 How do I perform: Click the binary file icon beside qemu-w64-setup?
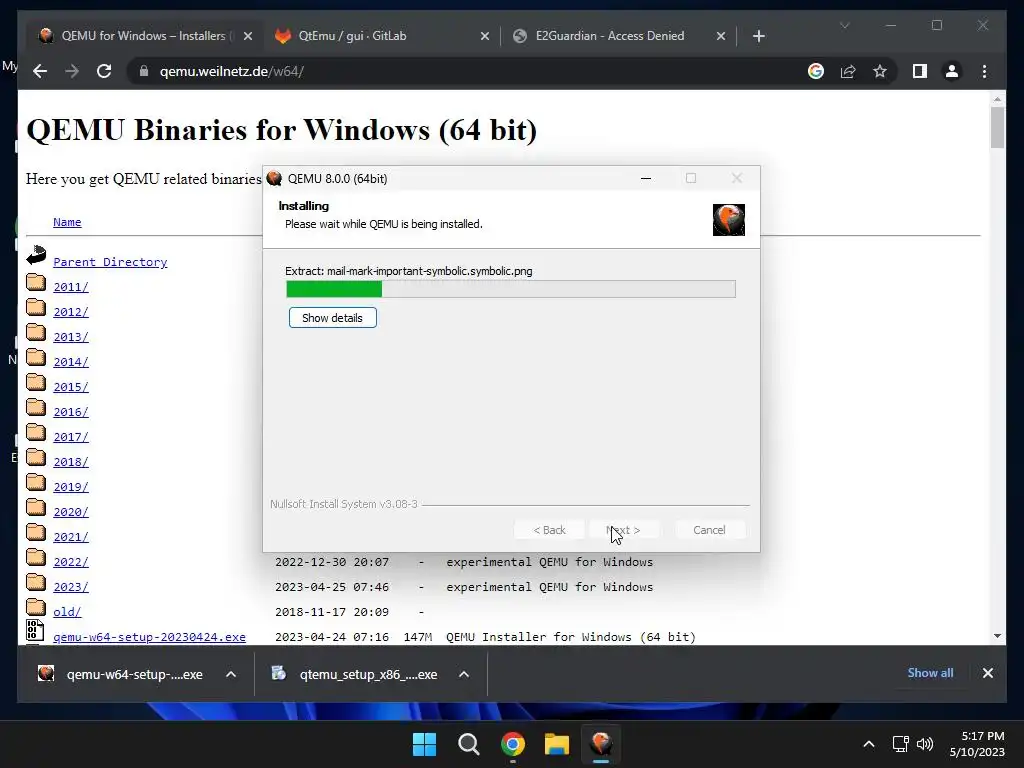pos(35,630)
